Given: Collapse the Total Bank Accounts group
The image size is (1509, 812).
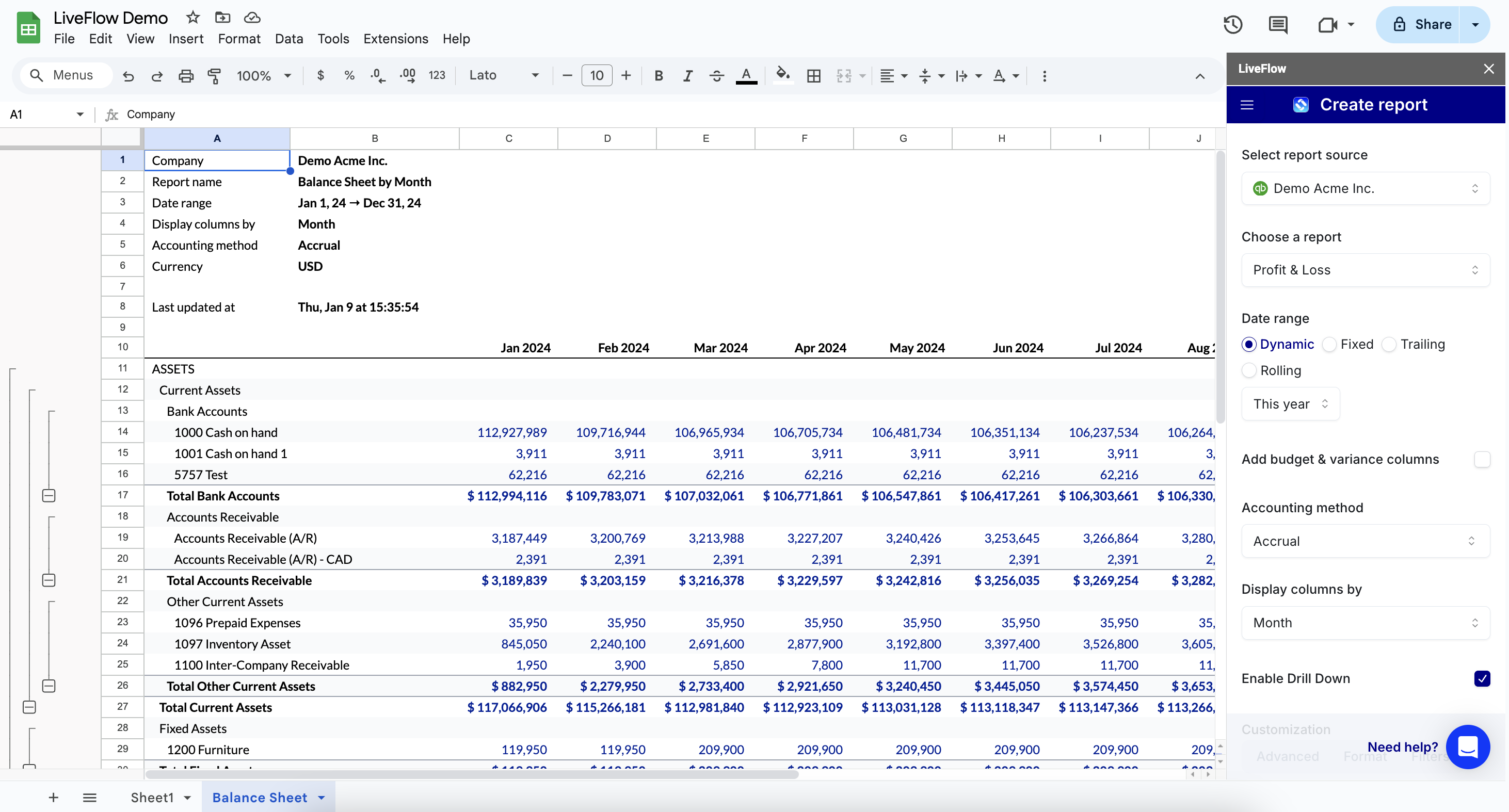Looking at the screenshot, I should pos(49,496).
